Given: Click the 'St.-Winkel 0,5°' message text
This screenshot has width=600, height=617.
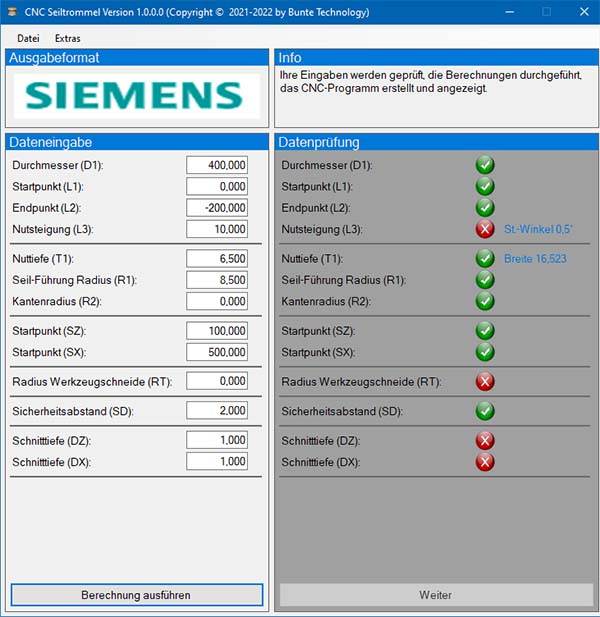Looking at the screenshot, I should point(538,229).
